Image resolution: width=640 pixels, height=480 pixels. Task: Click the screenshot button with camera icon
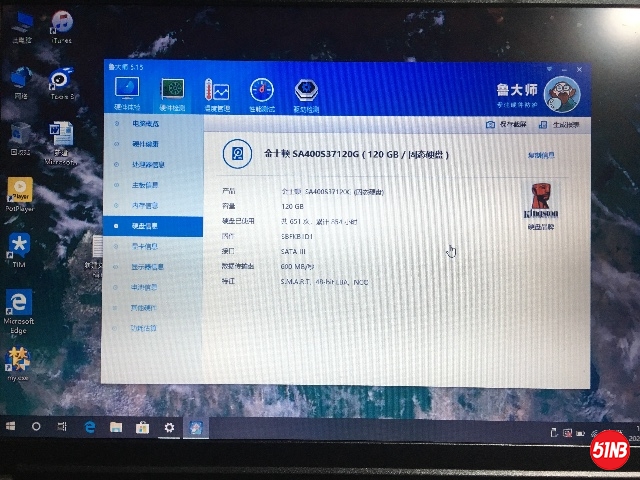[506, 125]
